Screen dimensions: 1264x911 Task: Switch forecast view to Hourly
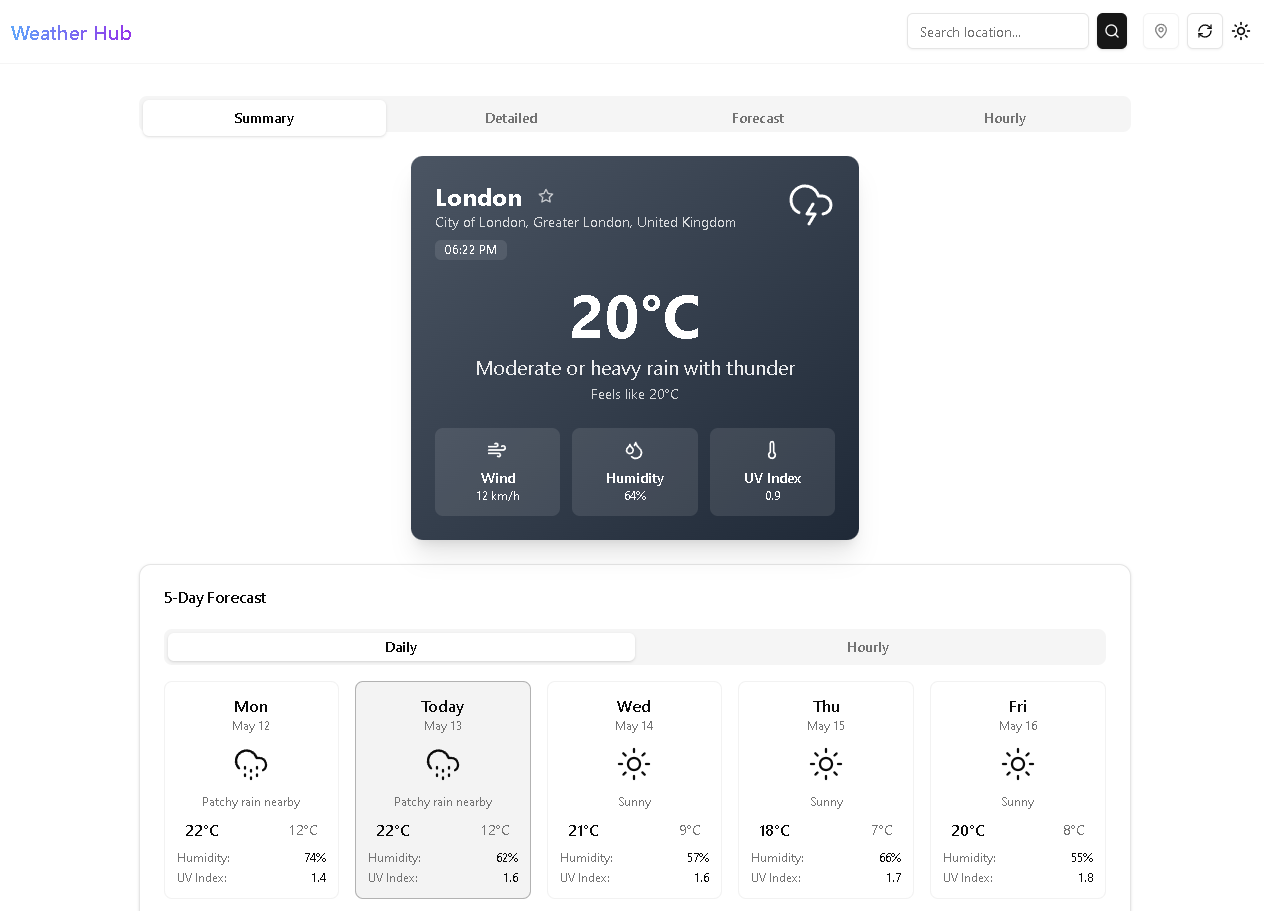click(x=867, y=647)
